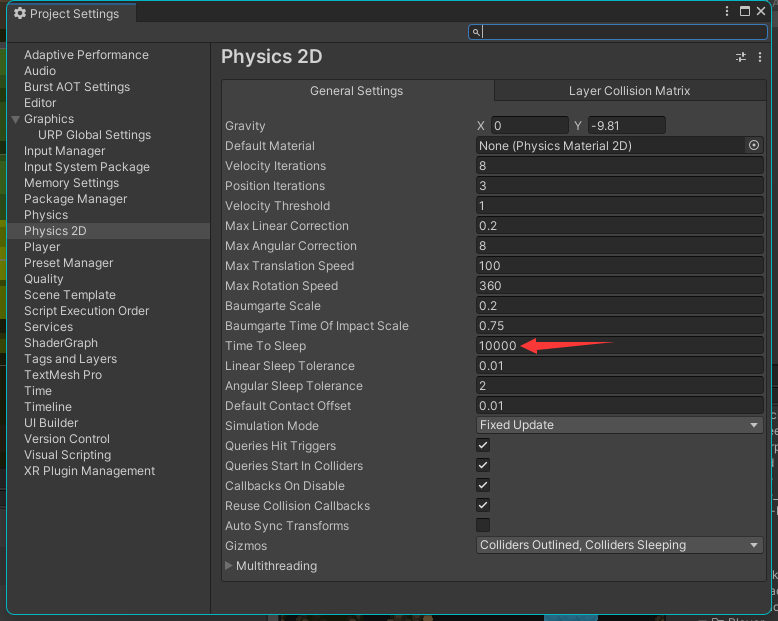778x621 pixels.
Task: Open the Gizmos dropdown
Action: tap(620, 545)
